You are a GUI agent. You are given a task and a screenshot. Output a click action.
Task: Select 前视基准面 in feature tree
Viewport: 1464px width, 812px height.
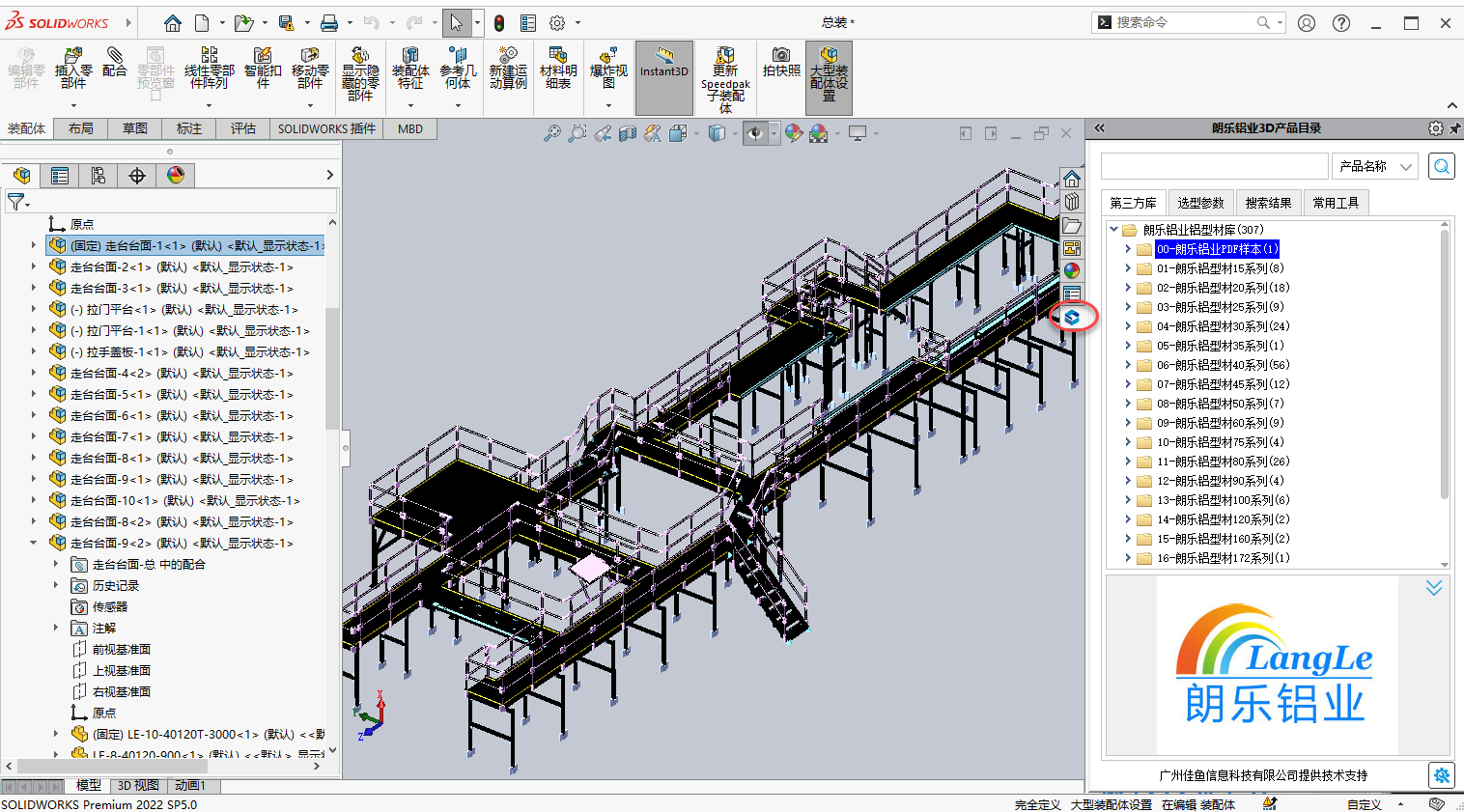click(x=121, y=649)
